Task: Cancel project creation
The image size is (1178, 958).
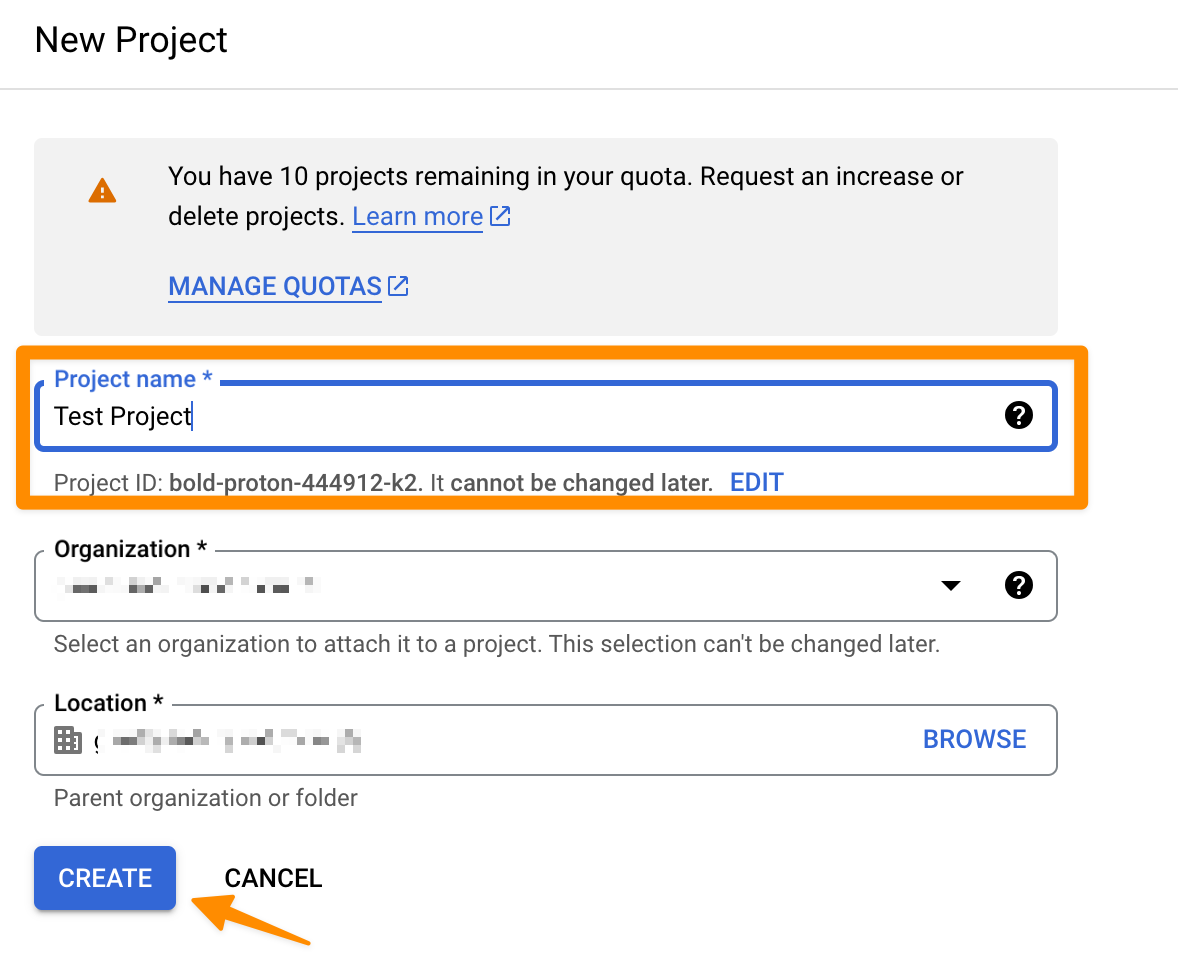Action: click(273, 878)
